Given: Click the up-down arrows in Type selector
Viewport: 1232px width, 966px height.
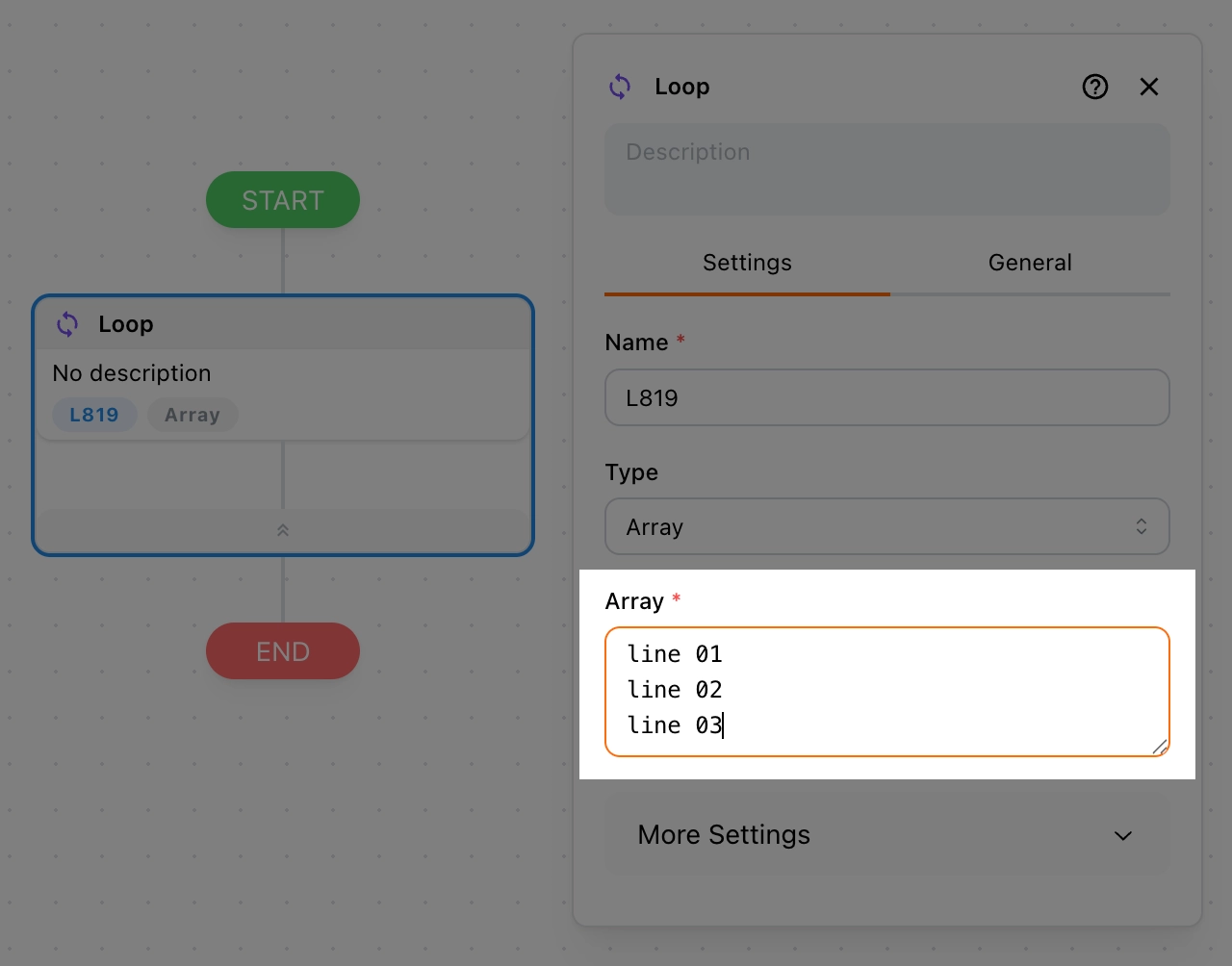Looking at the screenshot, I should 1141,526.
